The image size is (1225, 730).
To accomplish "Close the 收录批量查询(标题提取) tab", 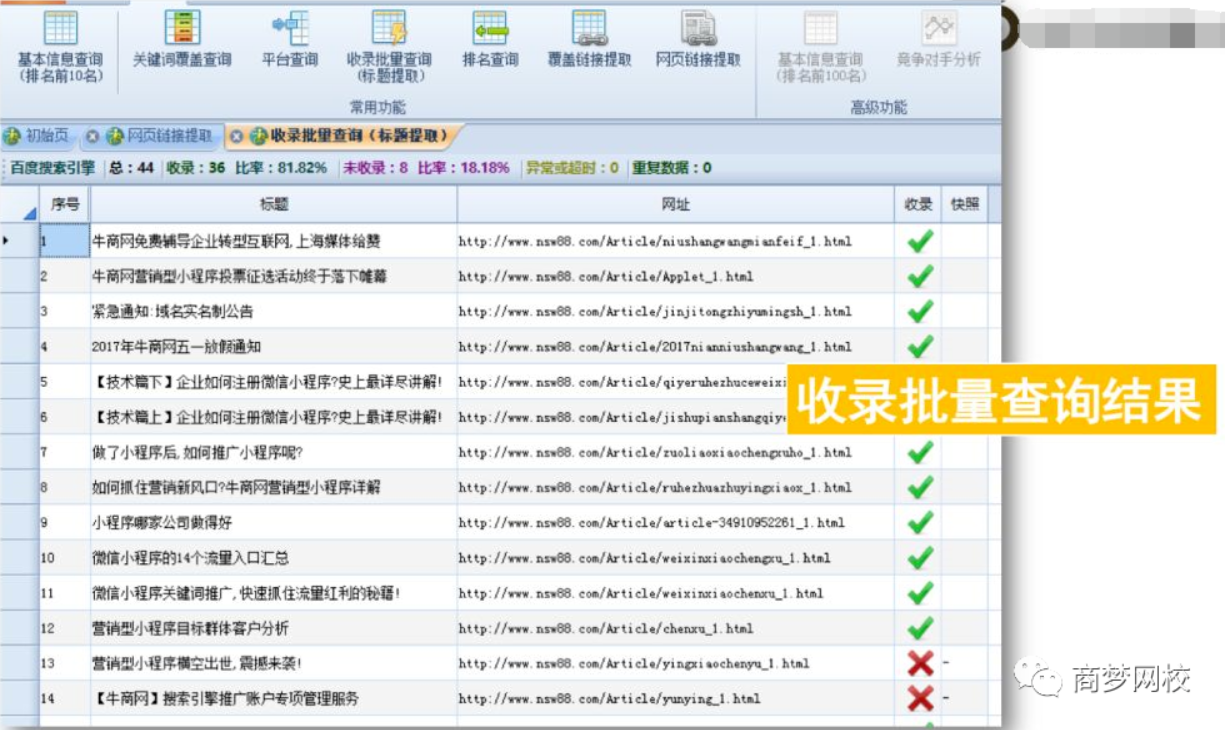I will coord(236,136).
